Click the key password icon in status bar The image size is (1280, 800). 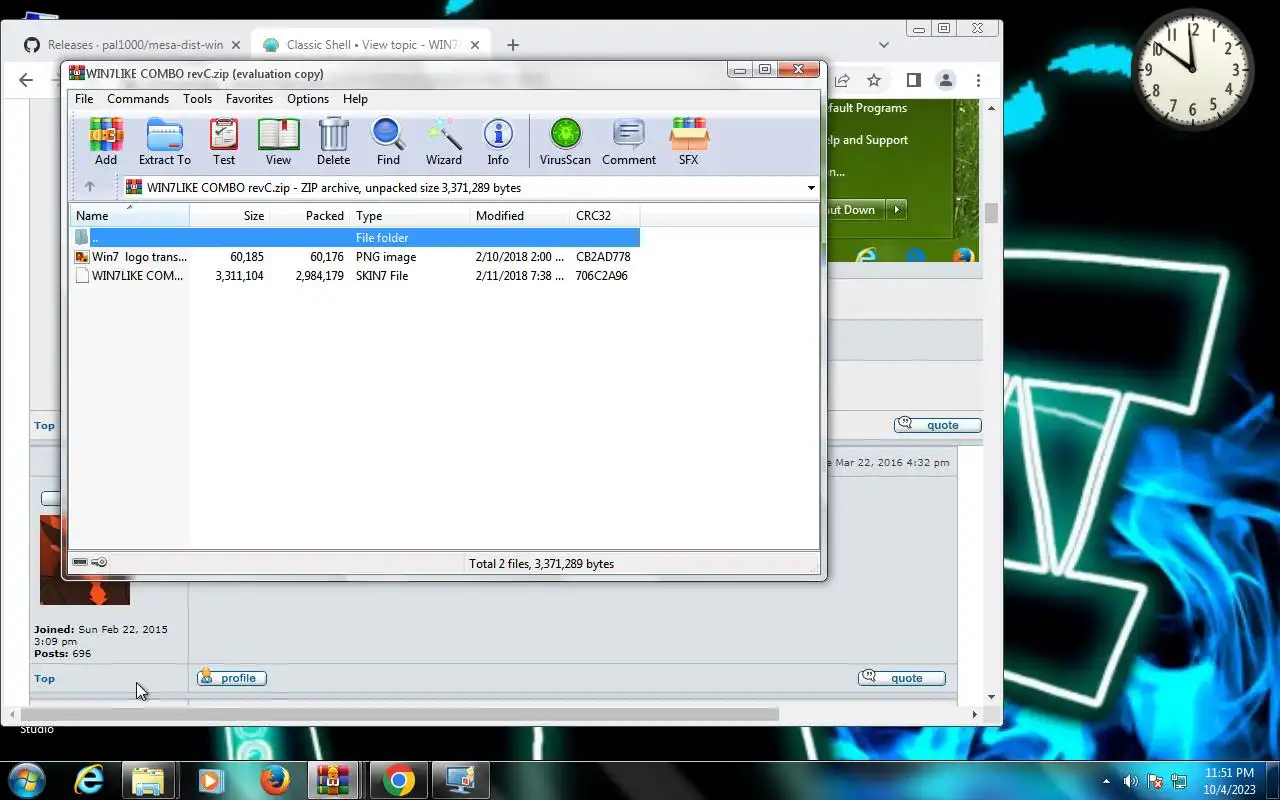coord(99,562)
